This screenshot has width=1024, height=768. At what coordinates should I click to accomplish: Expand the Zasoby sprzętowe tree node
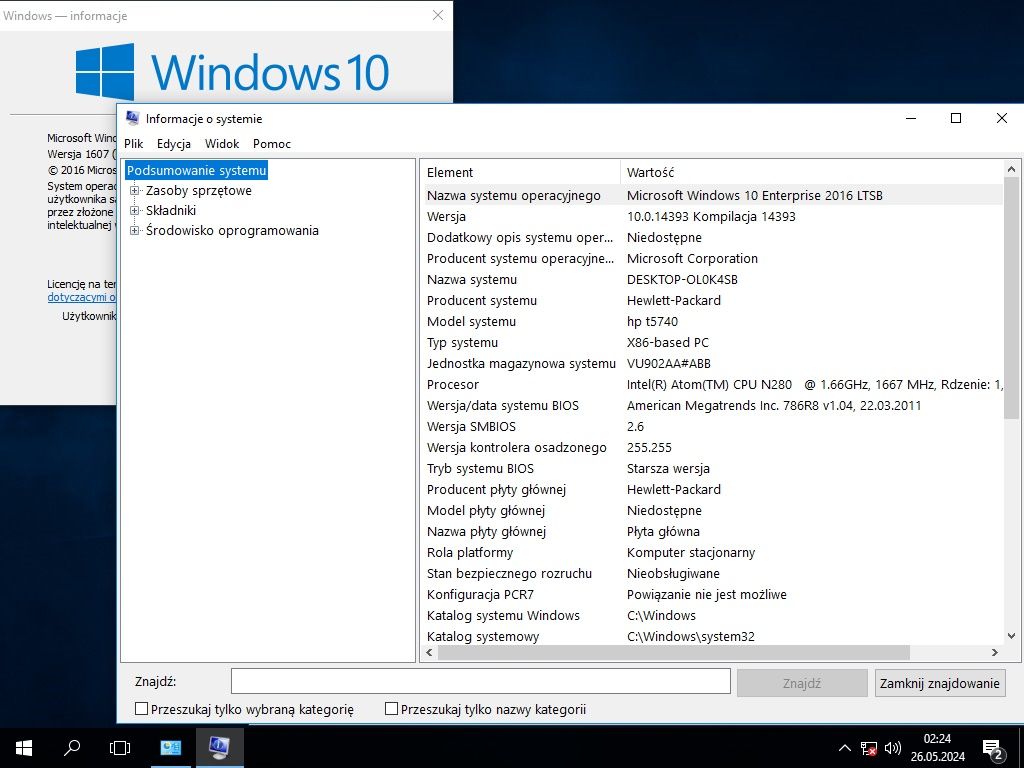[x=135, y=191]
